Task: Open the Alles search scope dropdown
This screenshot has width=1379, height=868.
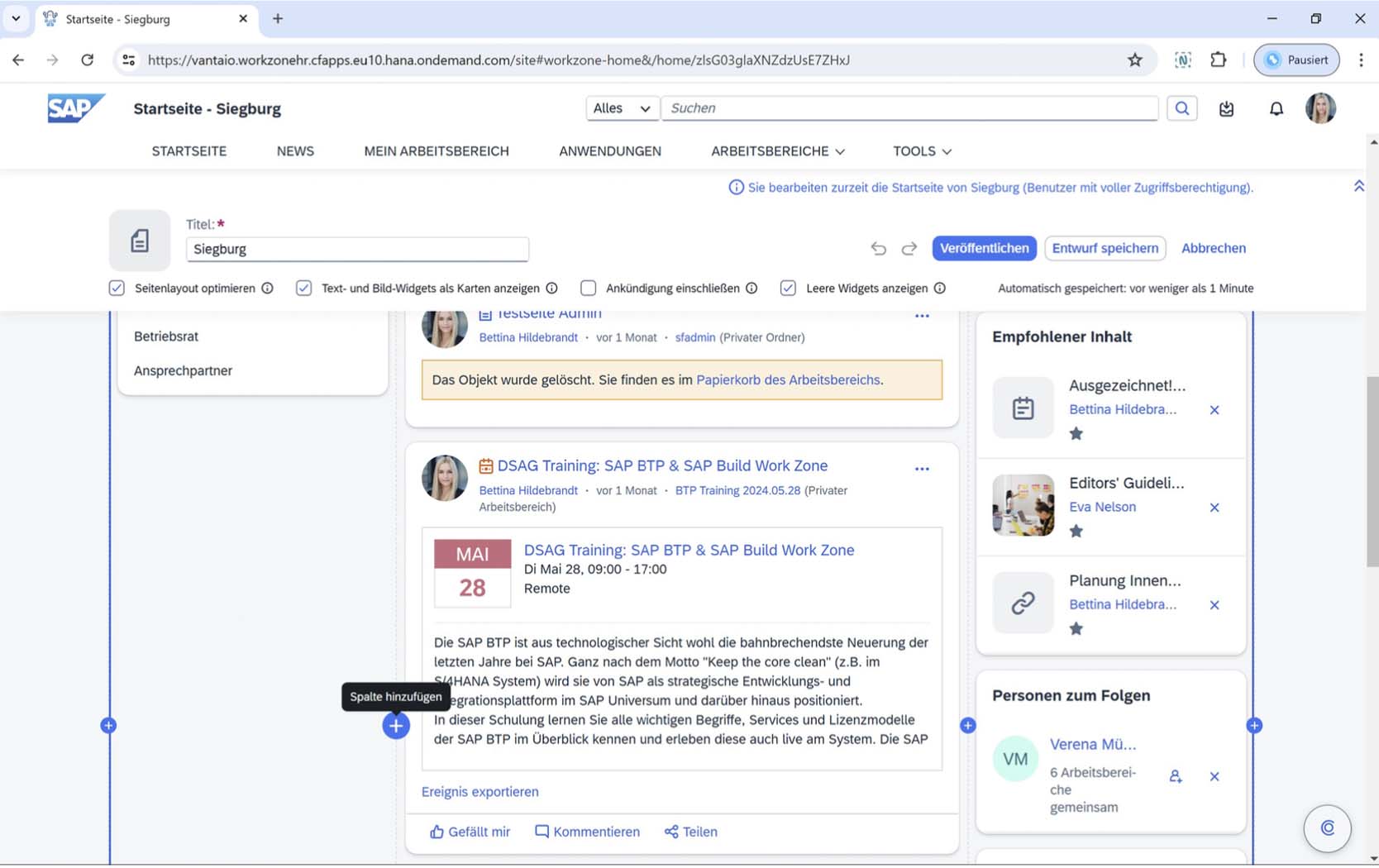Action: click(x=622, y=108)
